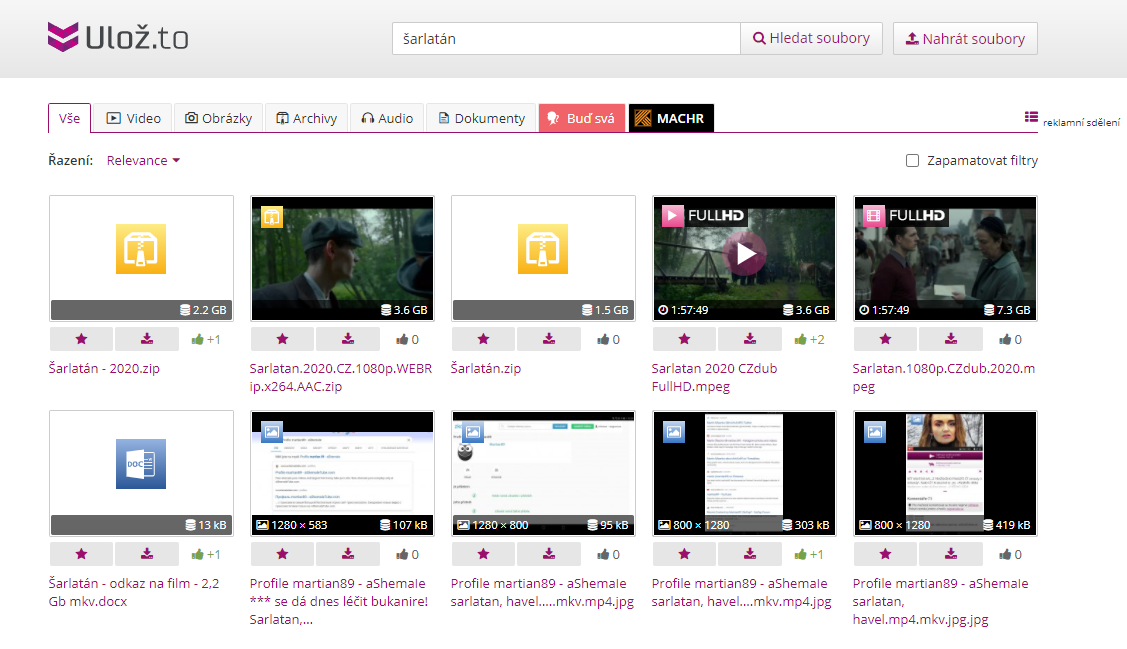The image size is (1127, 649).
Task: Click the Hledat soubory button
Action: (x=811, y=38)
